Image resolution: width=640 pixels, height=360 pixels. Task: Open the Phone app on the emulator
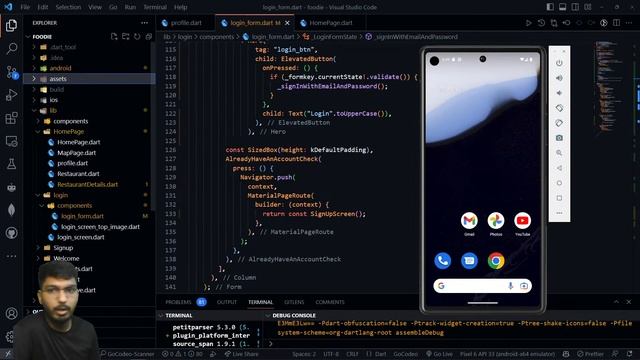pyautogui.click(x=443, y=261)
